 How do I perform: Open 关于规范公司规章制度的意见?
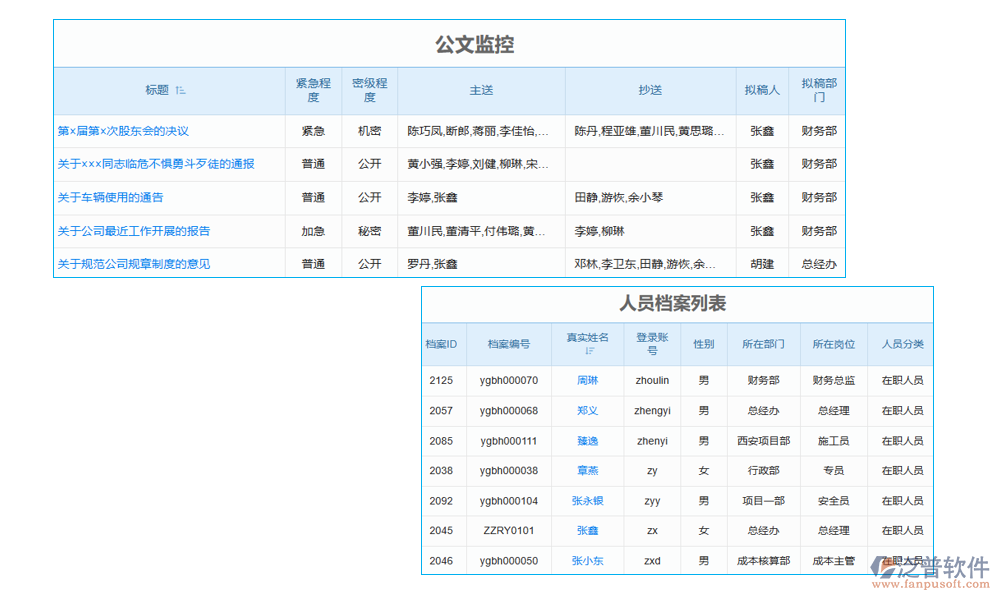coord(130,264)
